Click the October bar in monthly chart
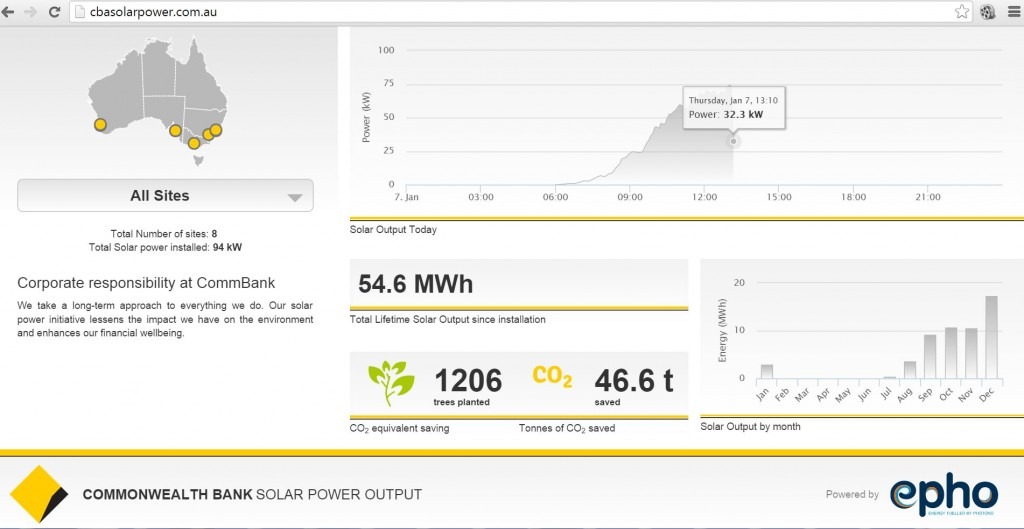Viewport: 1024px width, 529px height. point(951,353)
